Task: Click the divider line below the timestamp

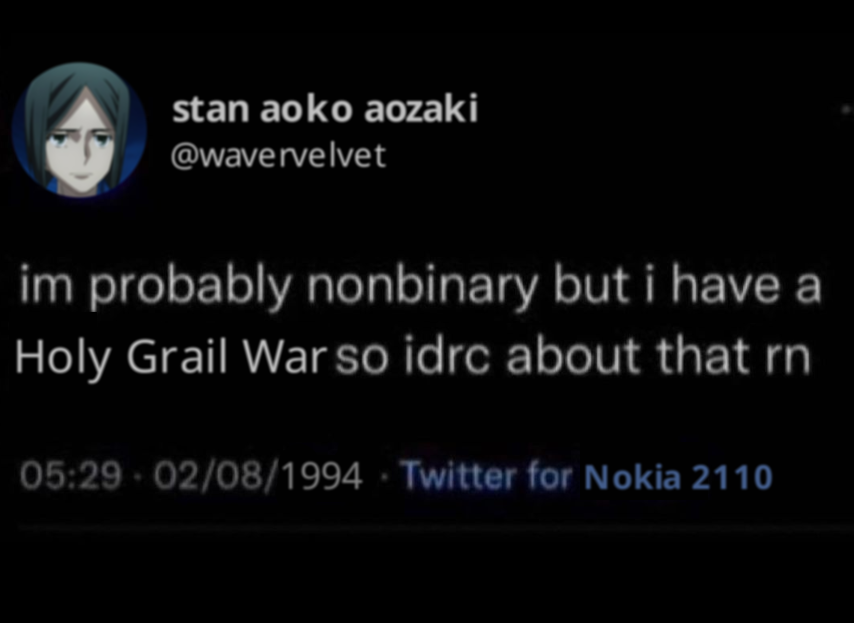Action: tap(435, 527)
